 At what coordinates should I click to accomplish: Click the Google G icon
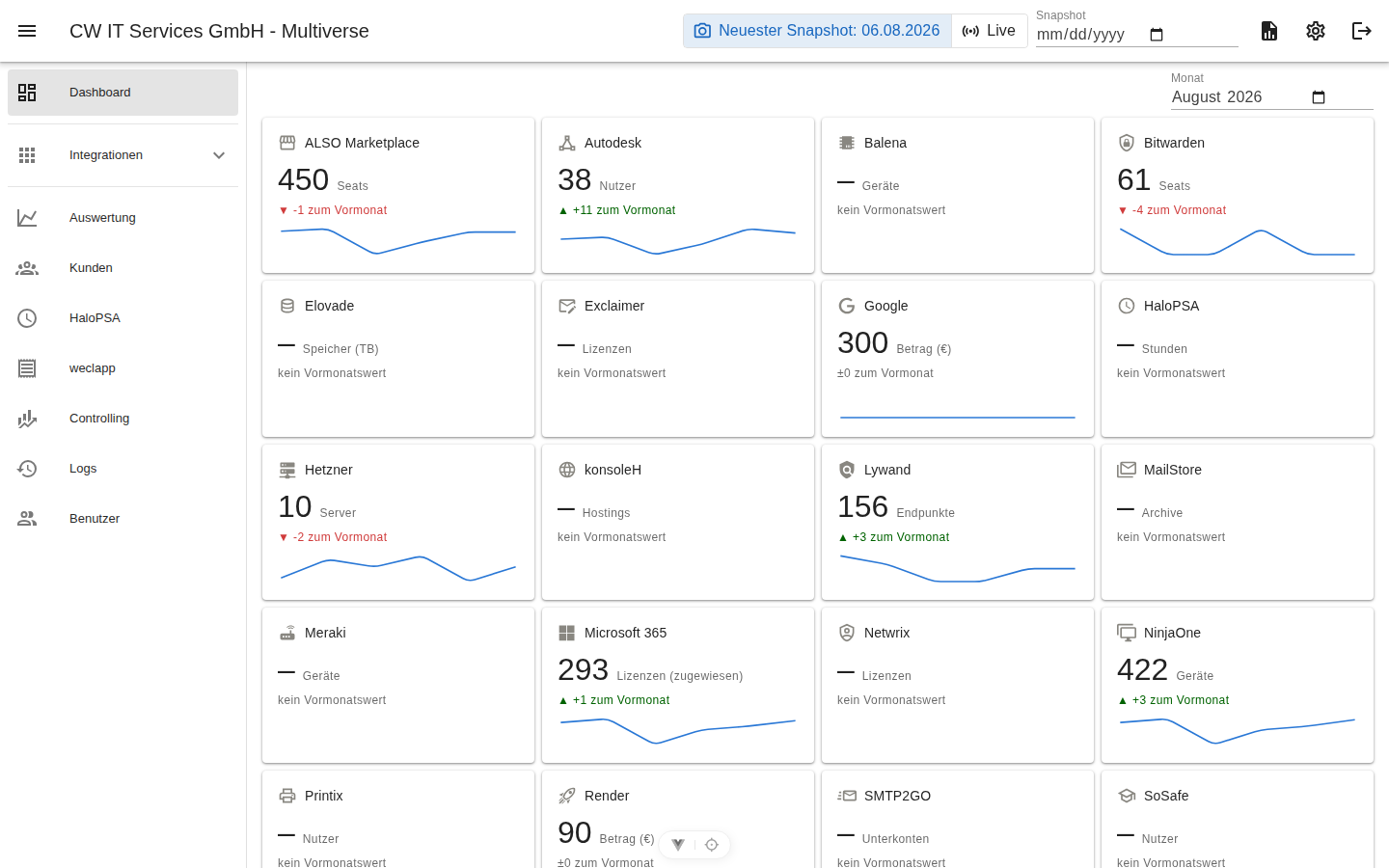pyautogui.click(x=847, y=306)
